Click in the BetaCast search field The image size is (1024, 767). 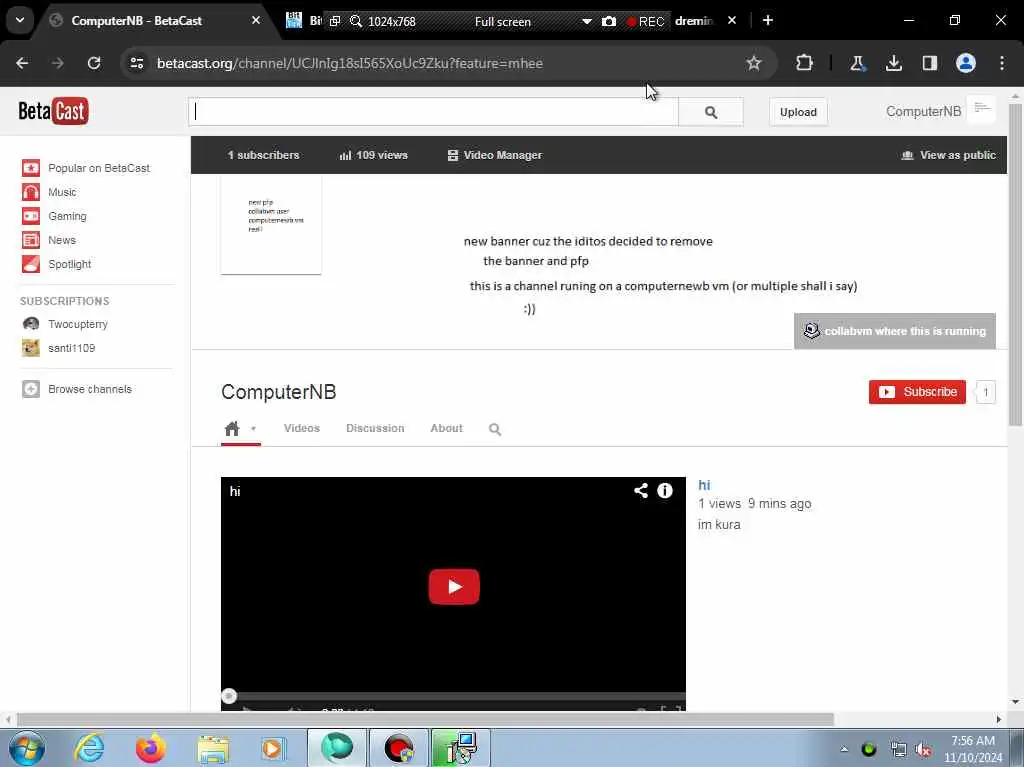[x=434, y=112]
